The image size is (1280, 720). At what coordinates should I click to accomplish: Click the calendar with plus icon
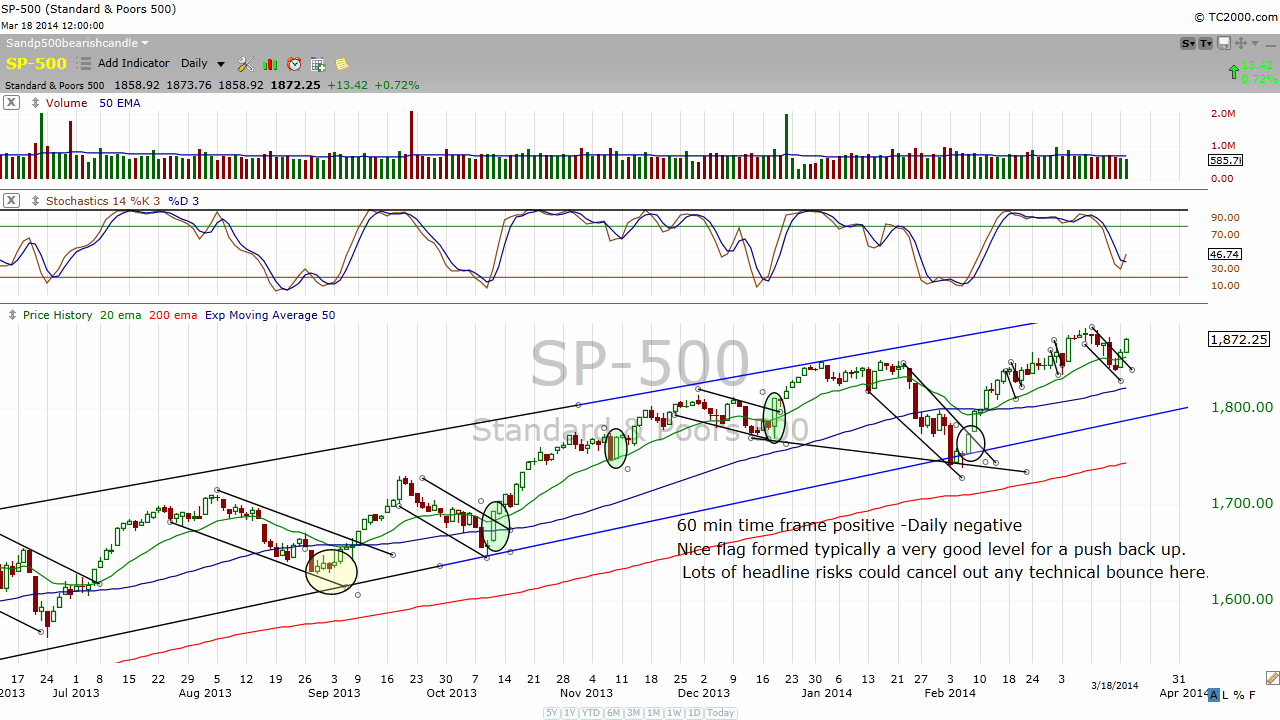coord(318,64)
